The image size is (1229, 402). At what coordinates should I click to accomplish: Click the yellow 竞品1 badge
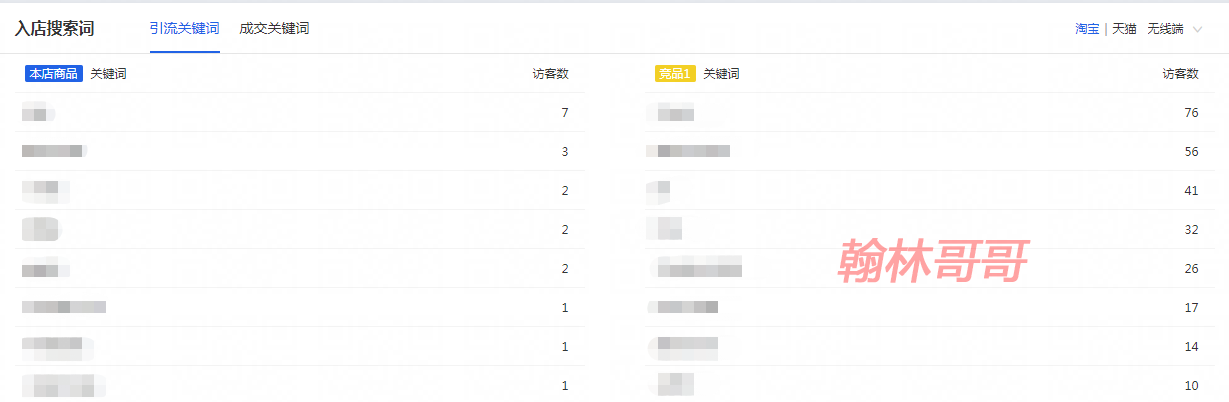(x=674, y=73)
